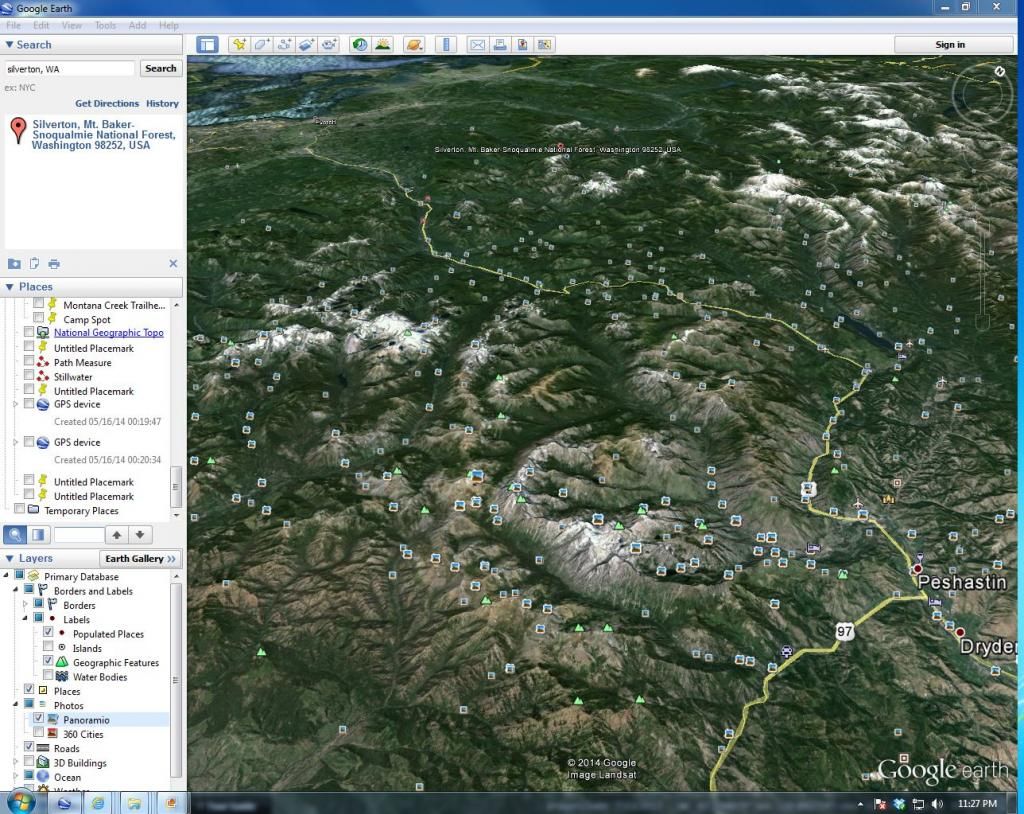Open the Tools menu
The height and width of the screenshot is (814, 1024).
click(105, 25)
